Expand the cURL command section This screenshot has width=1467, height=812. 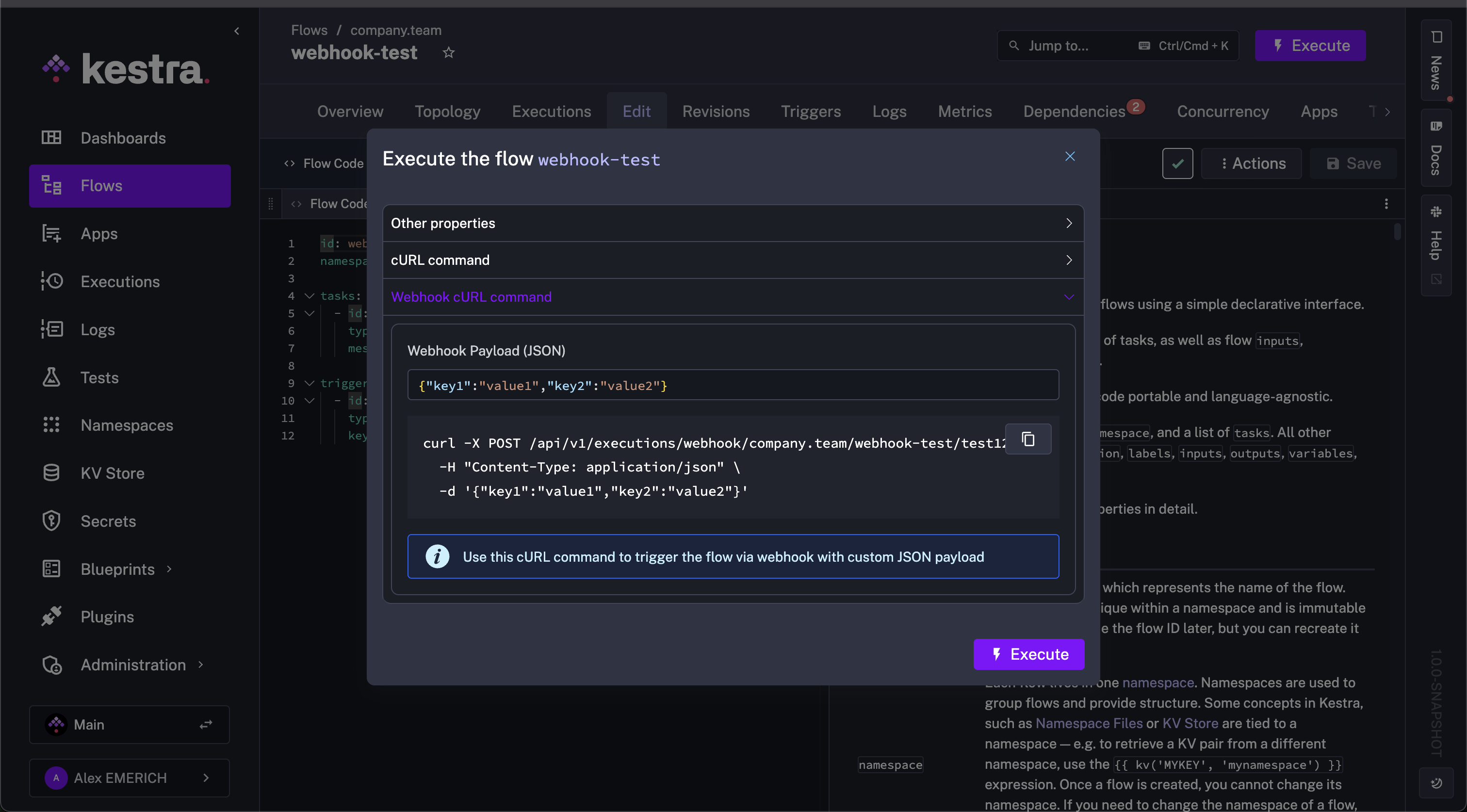(x=733, y=260)
